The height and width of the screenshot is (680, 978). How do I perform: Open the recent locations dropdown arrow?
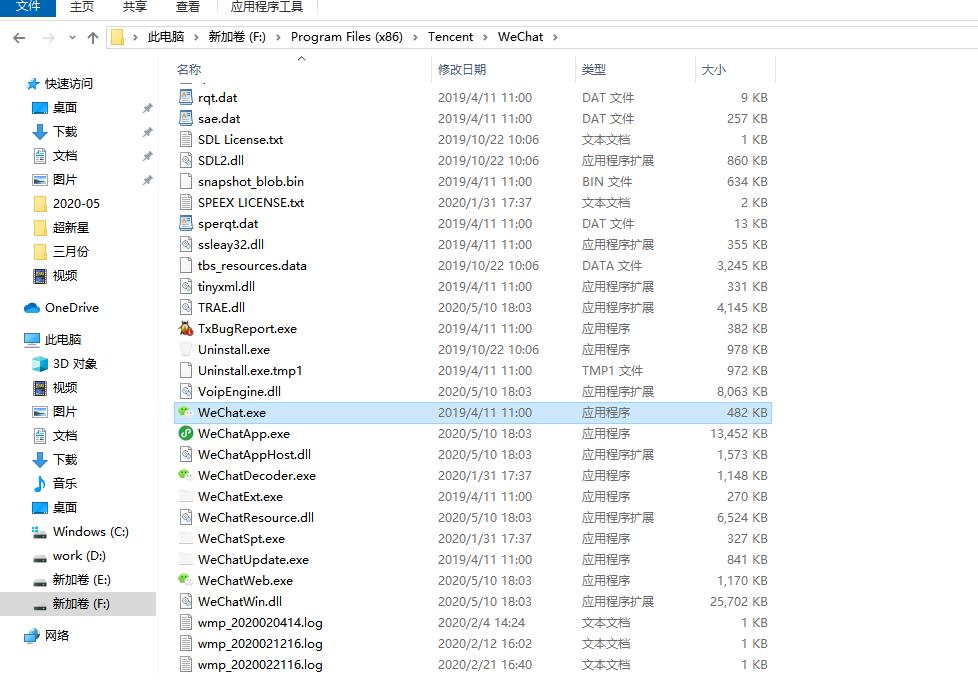pos(70,36)
